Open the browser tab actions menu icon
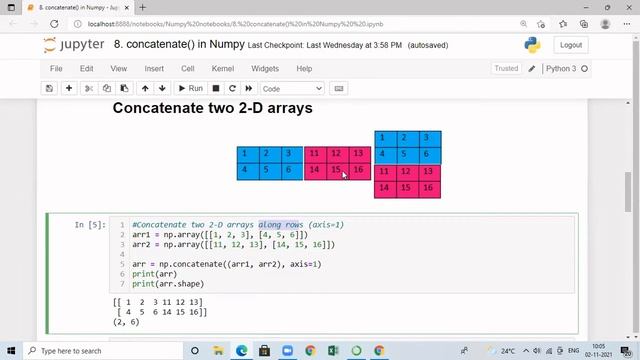The height and width of the screenshot is (360, 640). [x=11, y=7]
